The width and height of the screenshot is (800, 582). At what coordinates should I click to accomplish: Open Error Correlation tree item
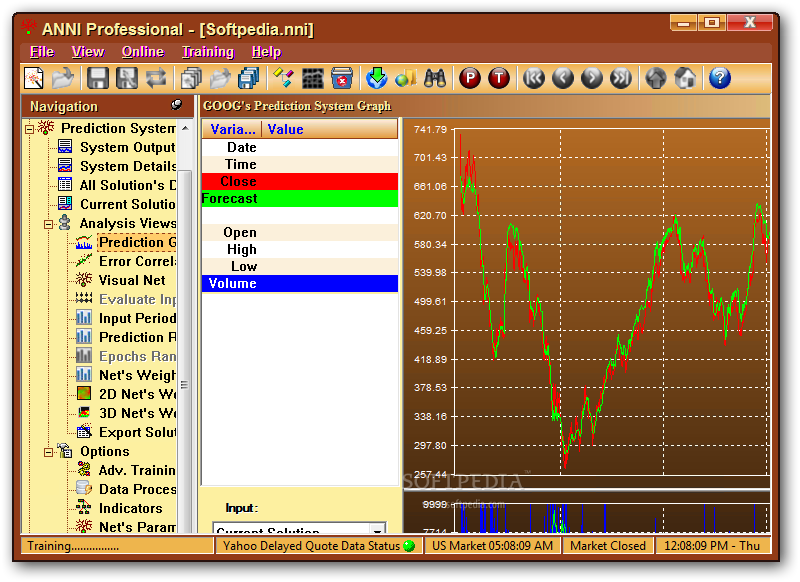tap(137, 261)
